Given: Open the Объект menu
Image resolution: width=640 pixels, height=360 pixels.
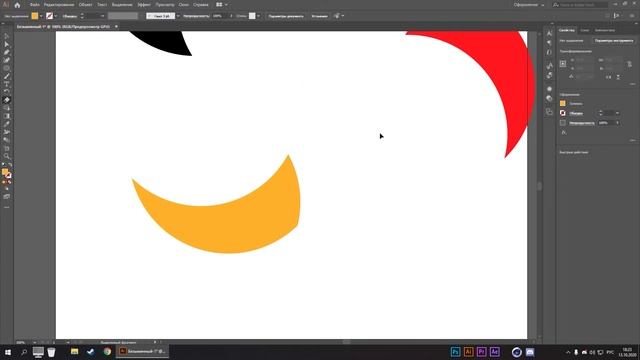Looking at the screenshot, I should [85, 5].
